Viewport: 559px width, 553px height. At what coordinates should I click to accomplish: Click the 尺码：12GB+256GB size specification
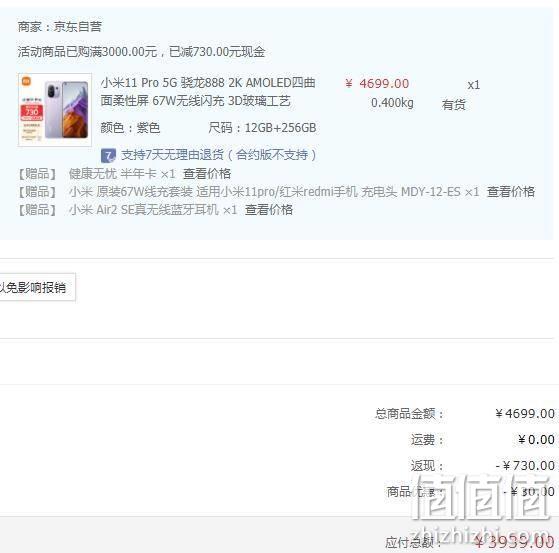pyautogui.click(x=262, y=128)
